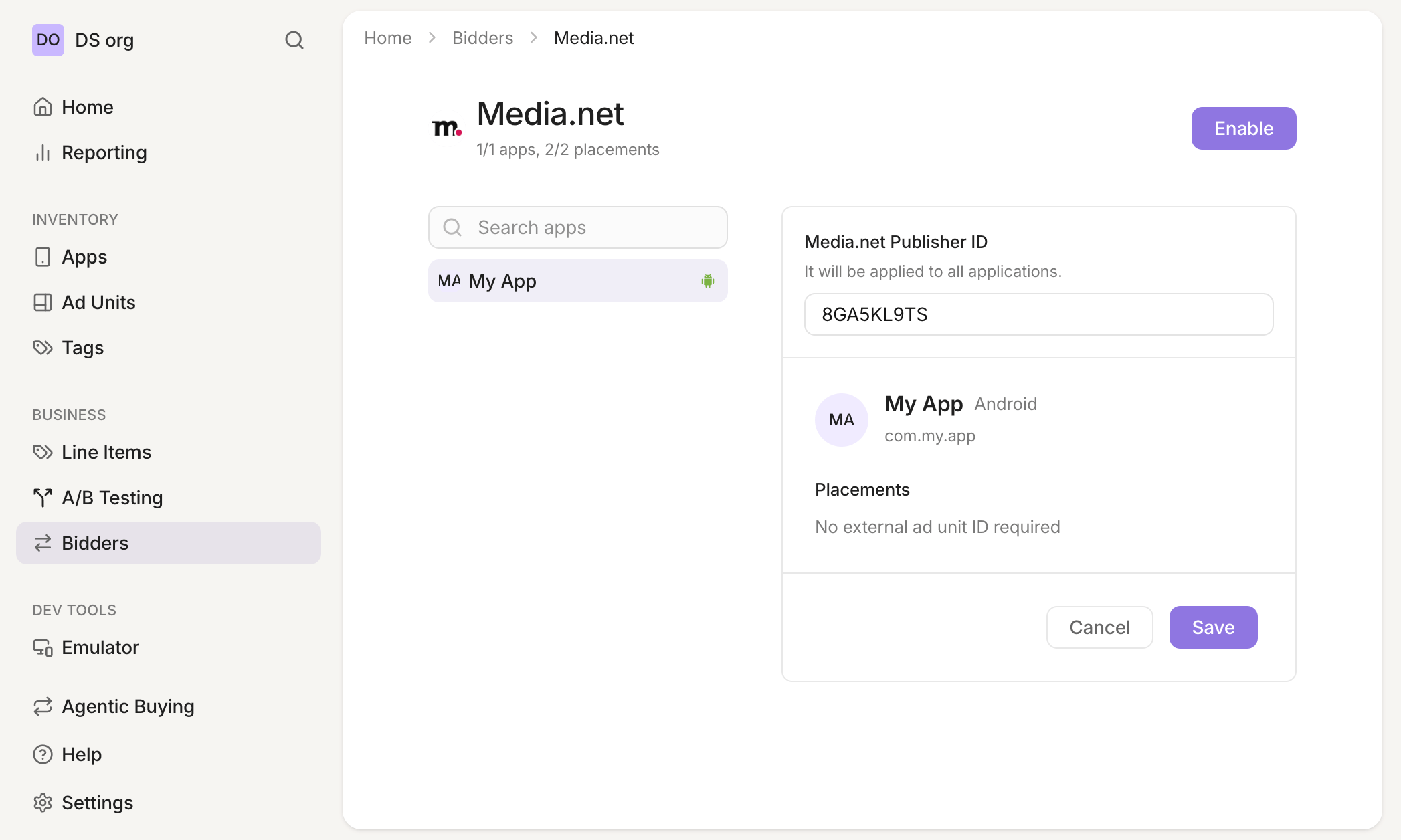
Task: Go to Ad Units section
Action: [169, 302]
